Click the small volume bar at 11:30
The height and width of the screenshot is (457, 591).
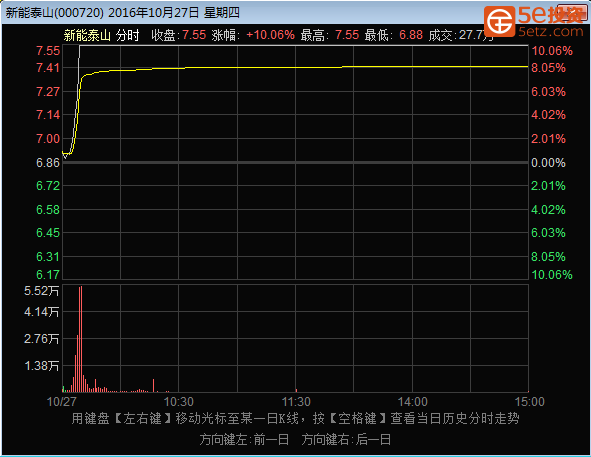click(296, 390)
